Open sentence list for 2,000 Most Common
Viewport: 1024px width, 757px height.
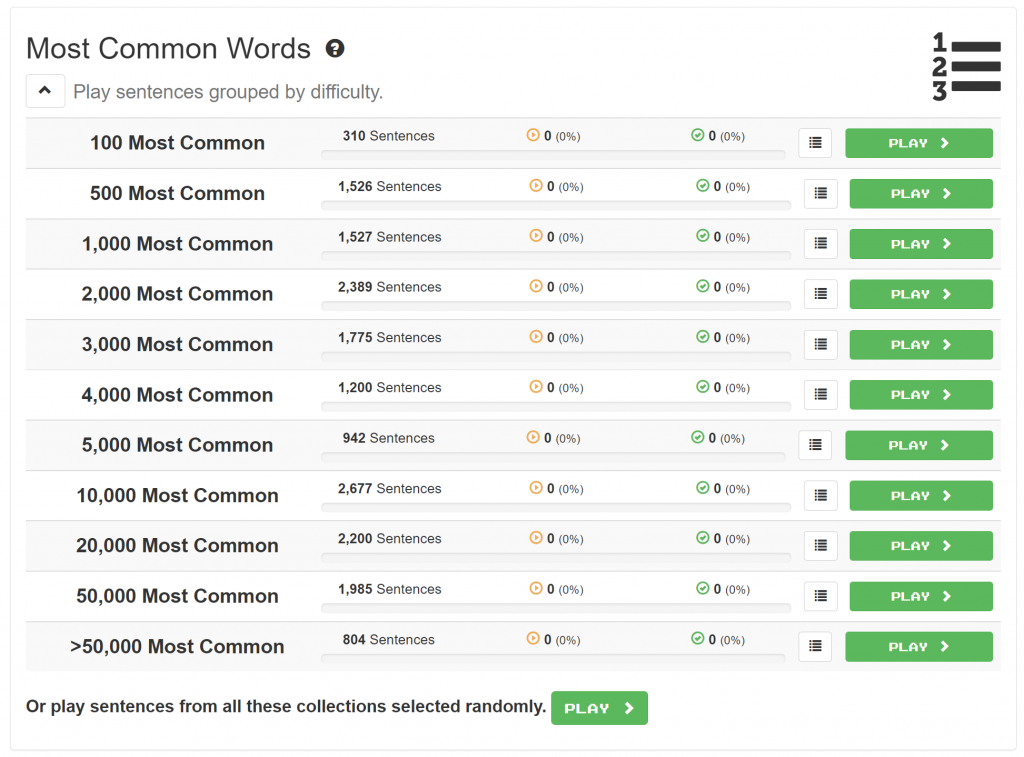[820, 294]
